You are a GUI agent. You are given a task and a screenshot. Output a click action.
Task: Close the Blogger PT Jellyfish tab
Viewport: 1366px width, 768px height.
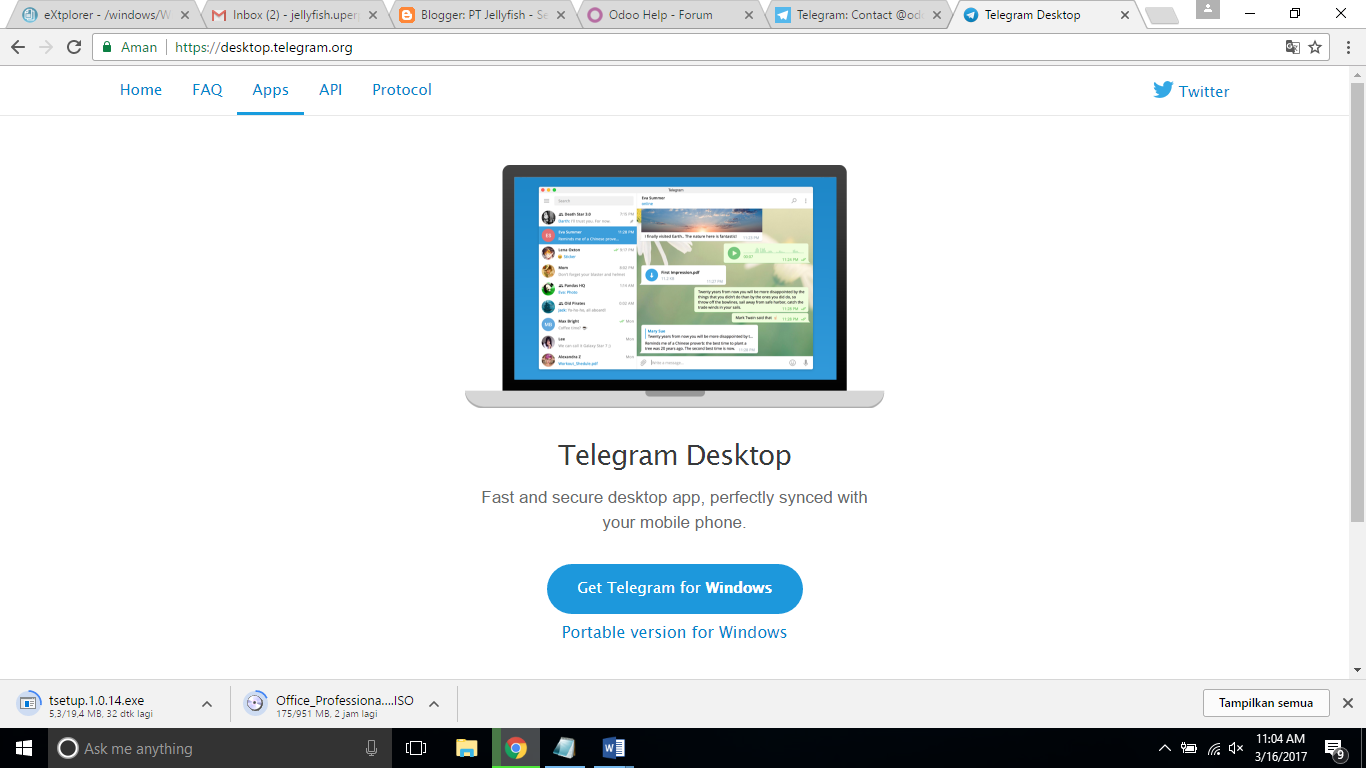pos(561,15)
